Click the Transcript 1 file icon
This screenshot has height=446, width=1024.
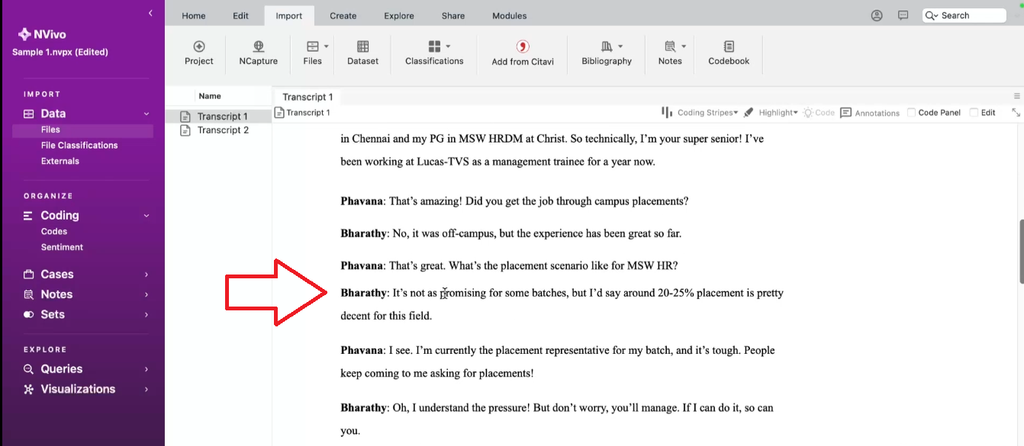[x=185, y=116]
